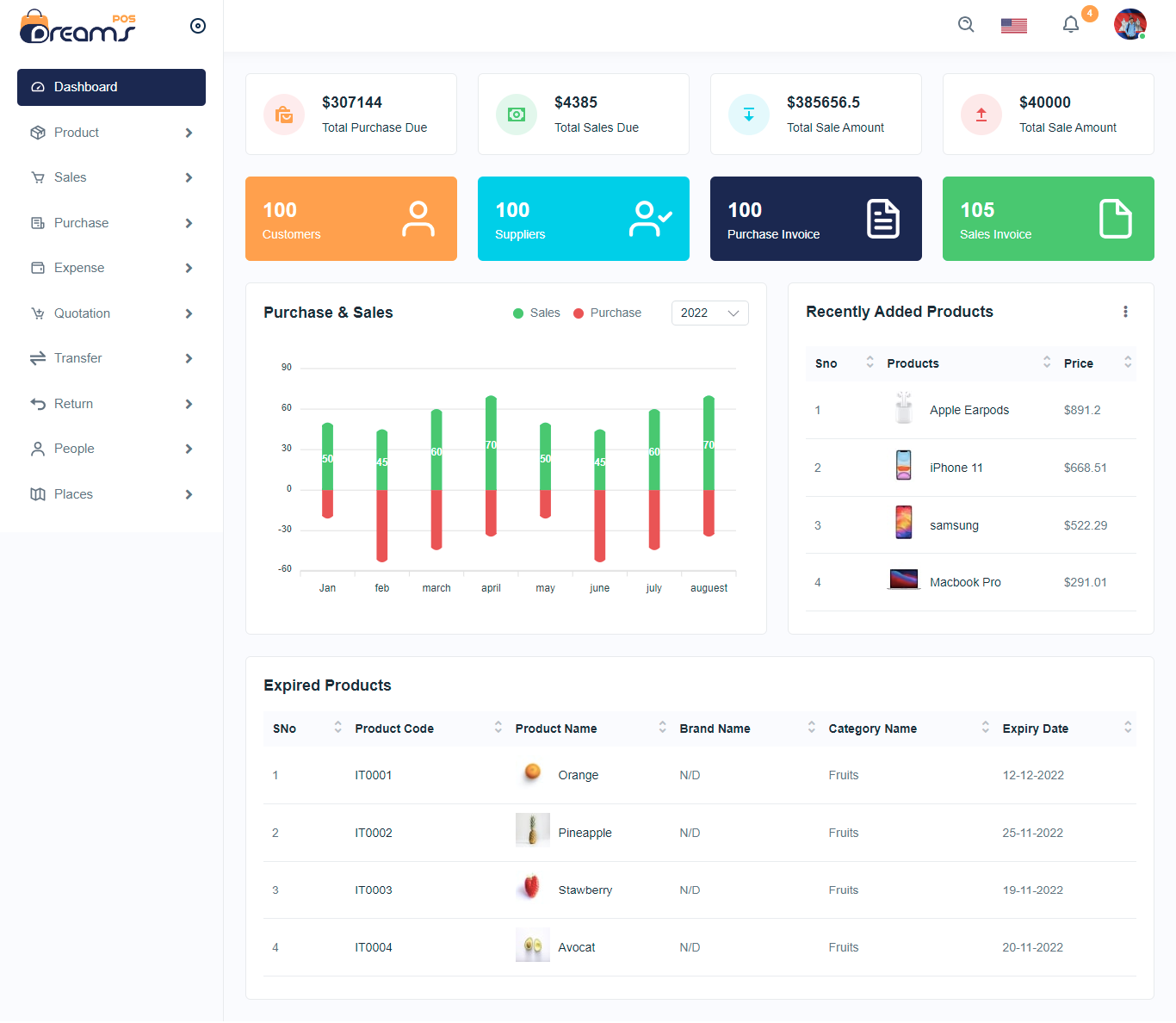This screenshot has width=1176, height=1023.
Task: Click the US flag language icon
Action: [1013, 26]
